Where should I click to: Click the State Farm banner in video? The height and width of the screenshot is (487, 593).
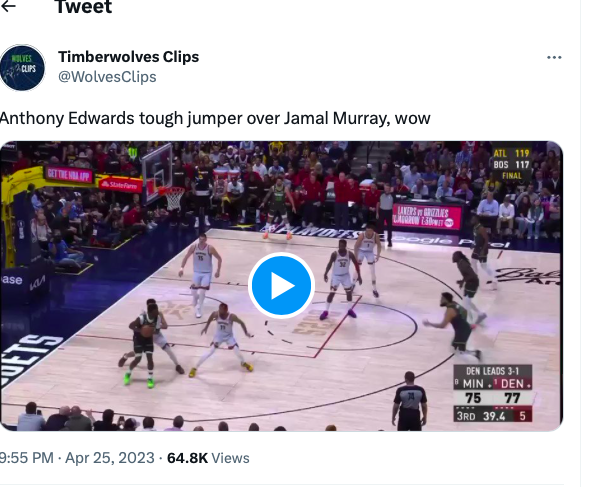pyautogui.click(x=120, y=185)
